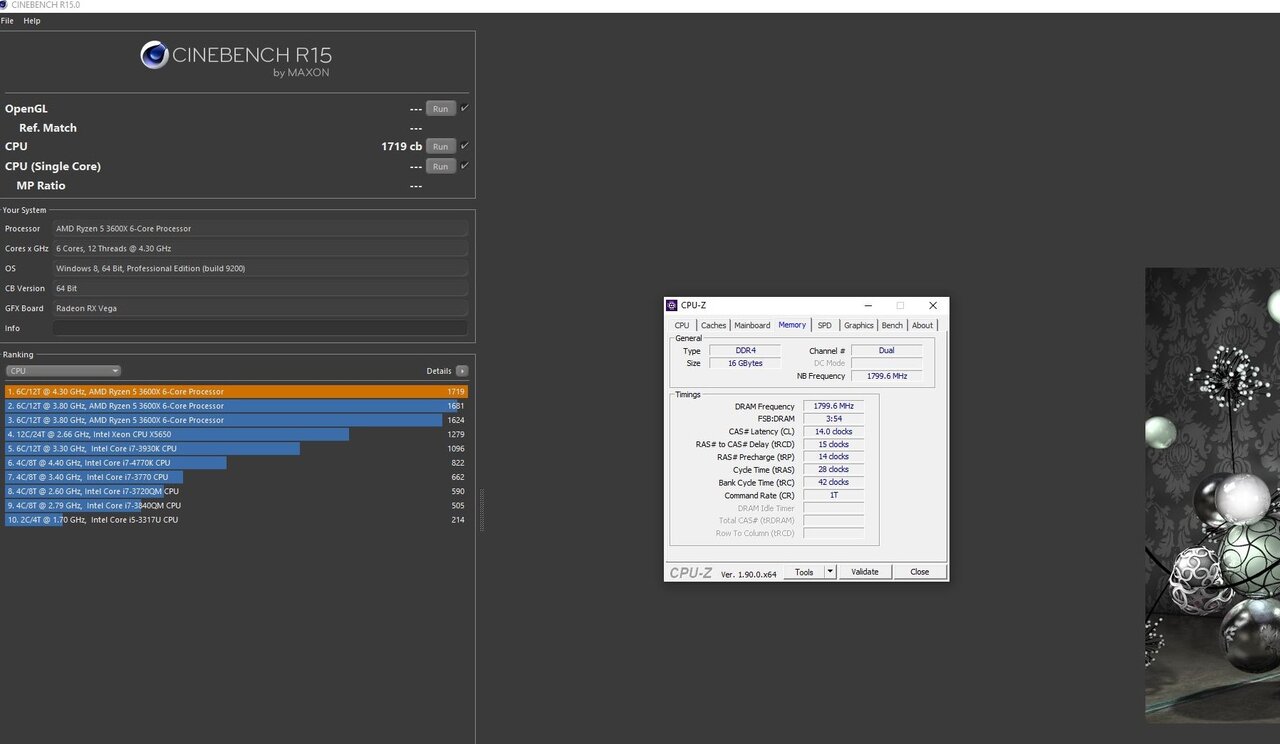Click the DRAM Frequency 1799.6 MHz value

(833, 406)
